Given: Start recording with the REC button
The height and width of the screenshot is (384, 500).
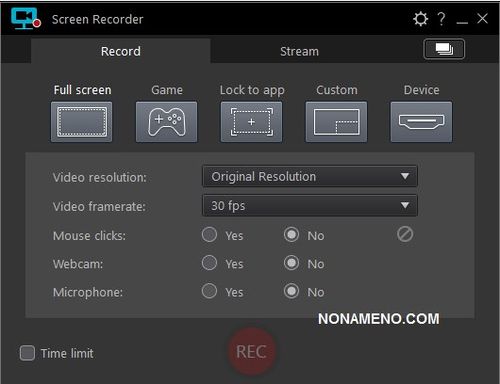Looking at the screenshot, I should (x=252, y=352).
